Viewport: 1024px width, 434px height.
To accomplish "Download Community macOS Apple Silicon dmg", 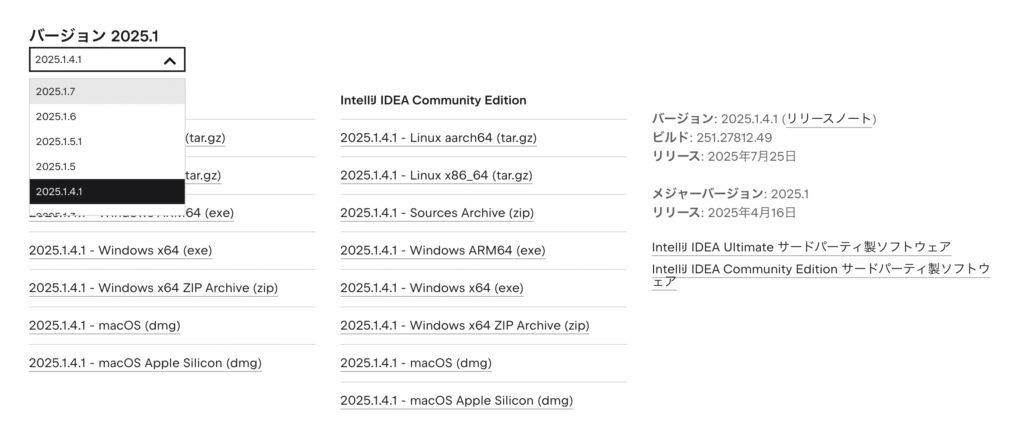I will [x=456, y=401].
